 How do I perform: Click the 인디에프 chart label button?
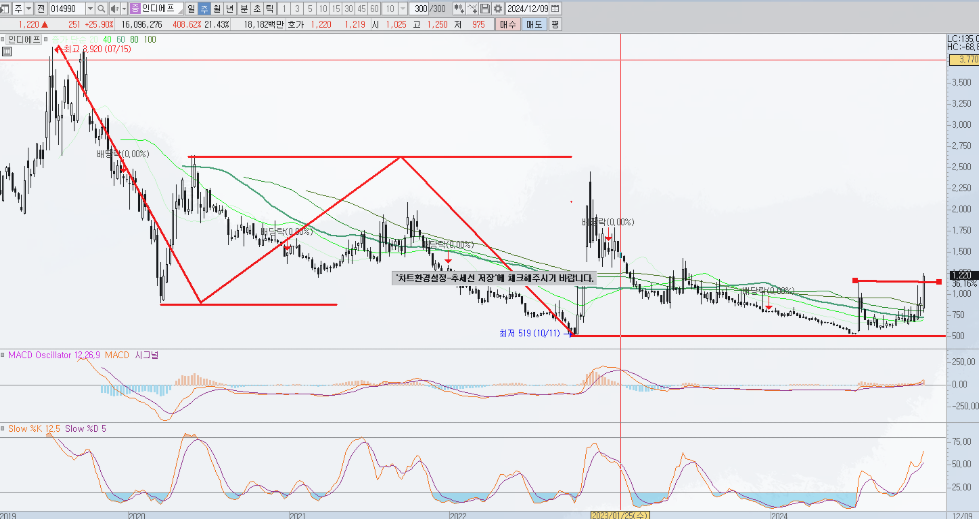[24, 39]
